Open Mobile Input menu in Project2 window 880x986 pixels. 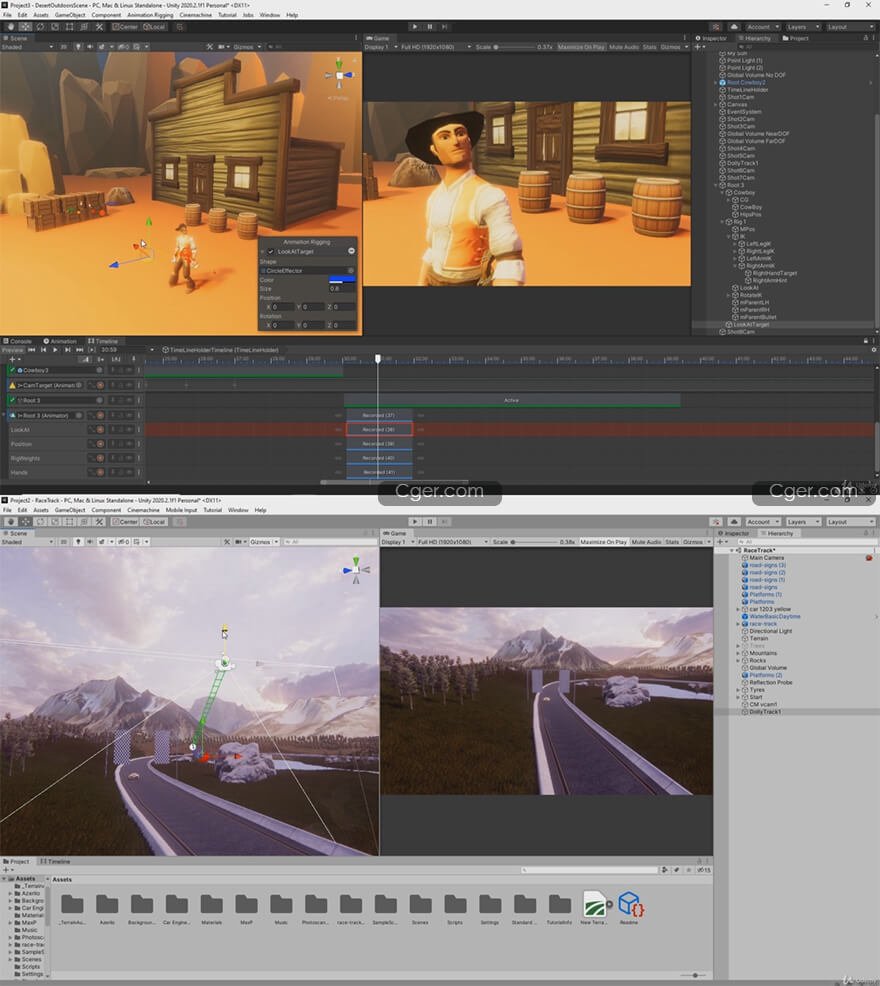[181, 510]
